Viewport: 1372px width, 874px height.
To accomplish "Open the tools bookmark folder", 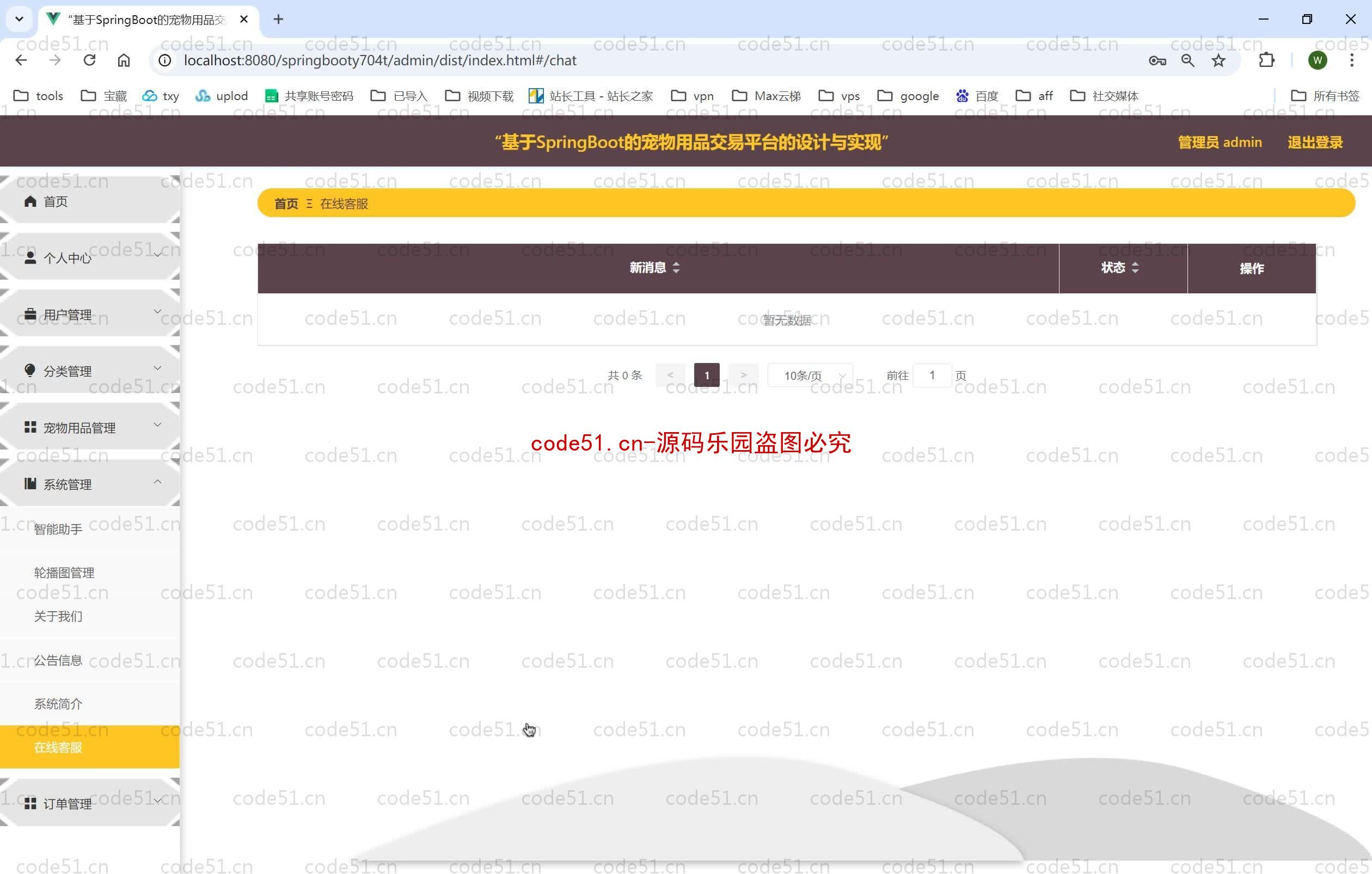I will click(x=38, y=96).
